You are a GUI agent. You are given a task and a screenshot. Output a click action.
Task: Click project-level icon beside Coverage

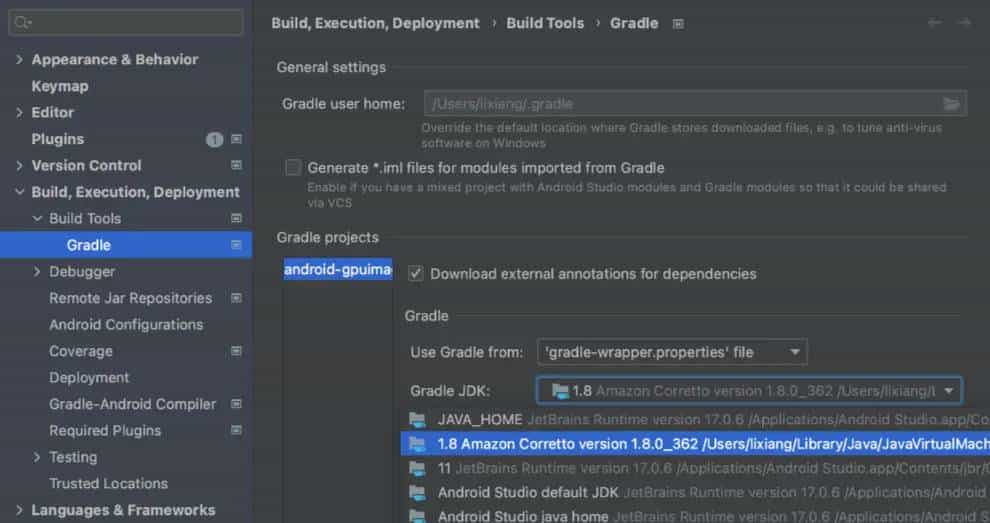point(236,351)
